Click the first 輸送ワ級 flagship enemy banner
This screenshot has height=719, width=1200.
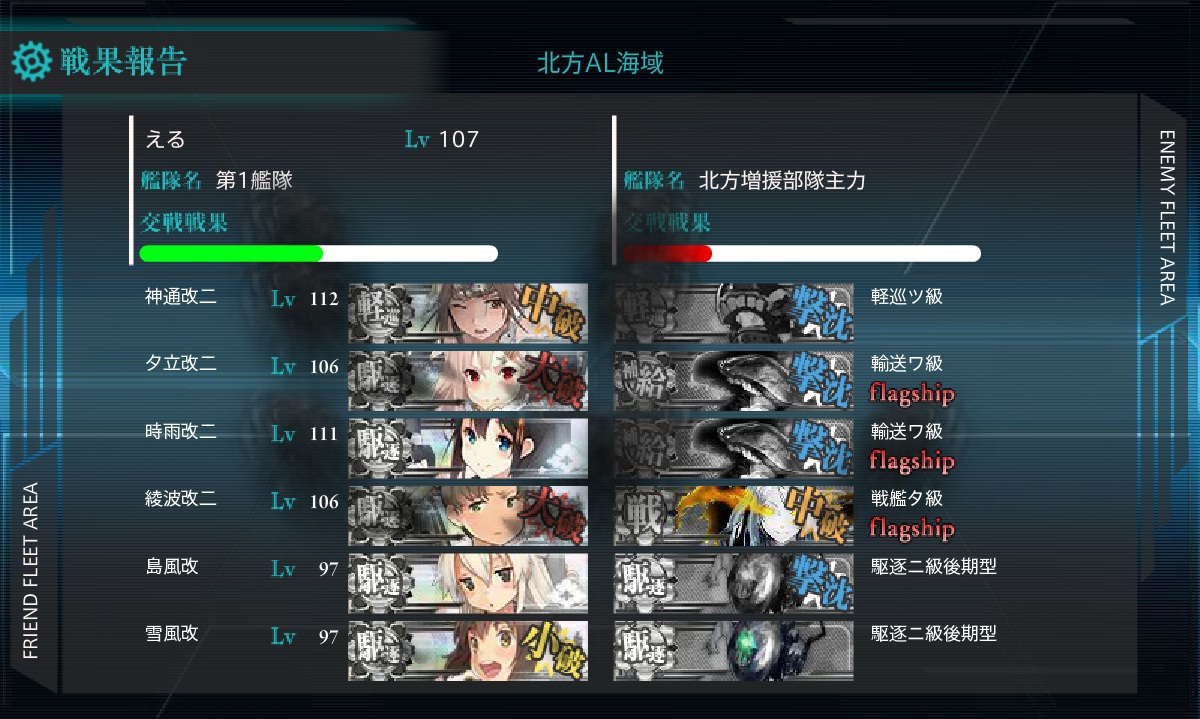[x=734, y=380]
